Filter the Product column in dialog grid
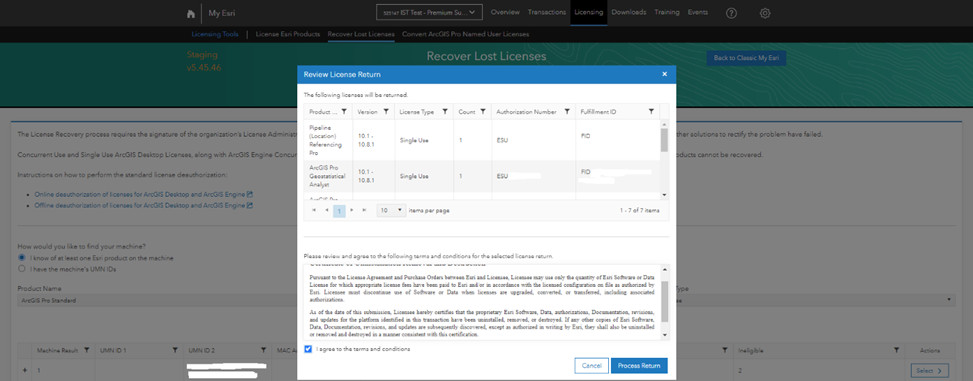This screenshot has width=973, height=381. (x=344, y=112)
